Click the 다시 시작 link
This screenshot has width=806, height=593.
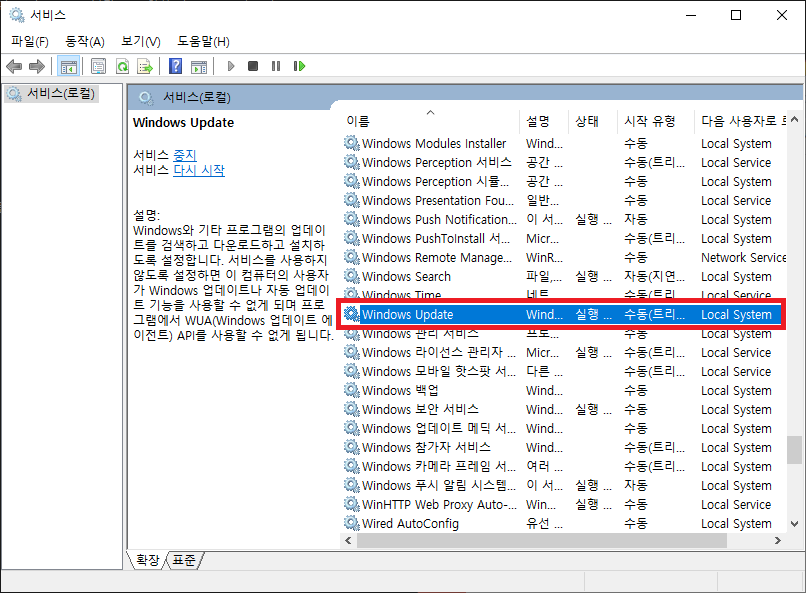[x=199, y=170]
